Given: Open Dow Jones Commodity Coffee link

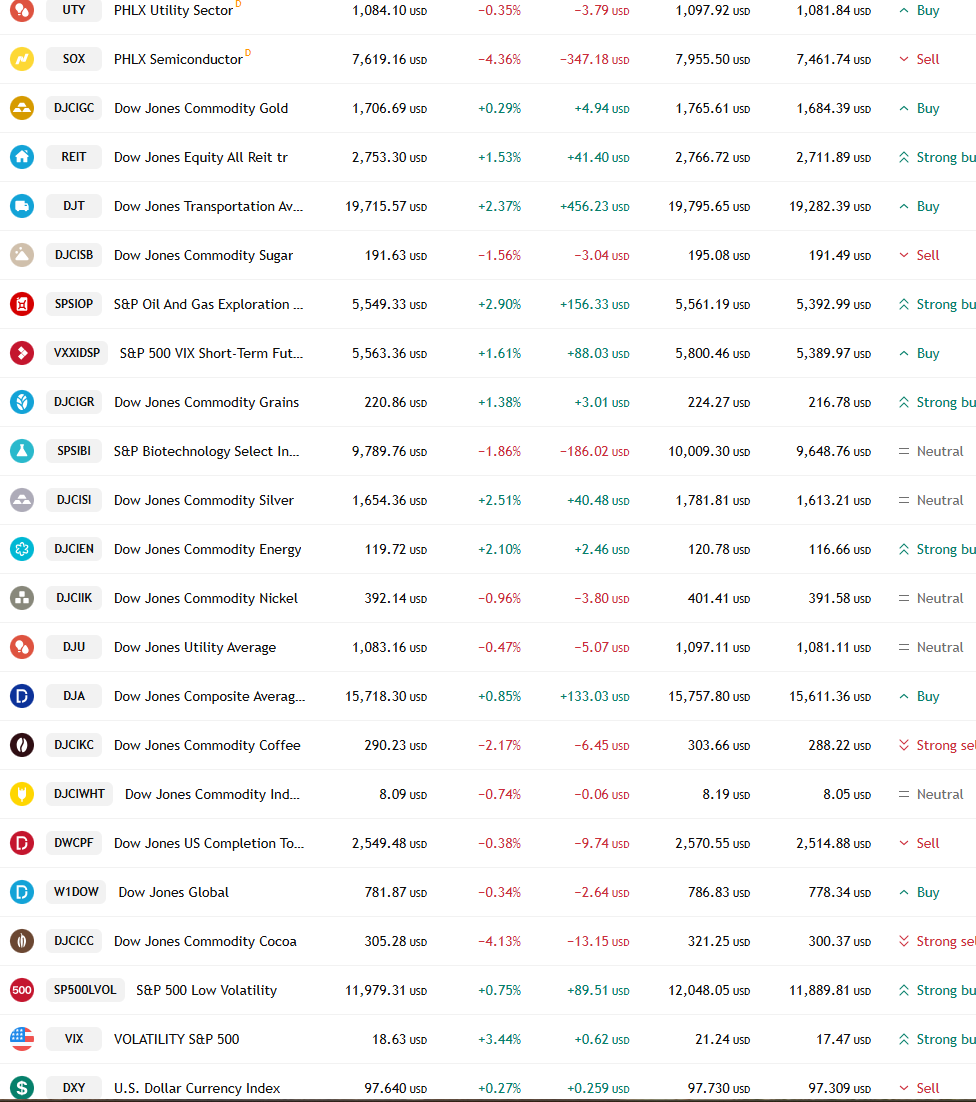Looking at the screenshot, I should [x=207, y=745].
